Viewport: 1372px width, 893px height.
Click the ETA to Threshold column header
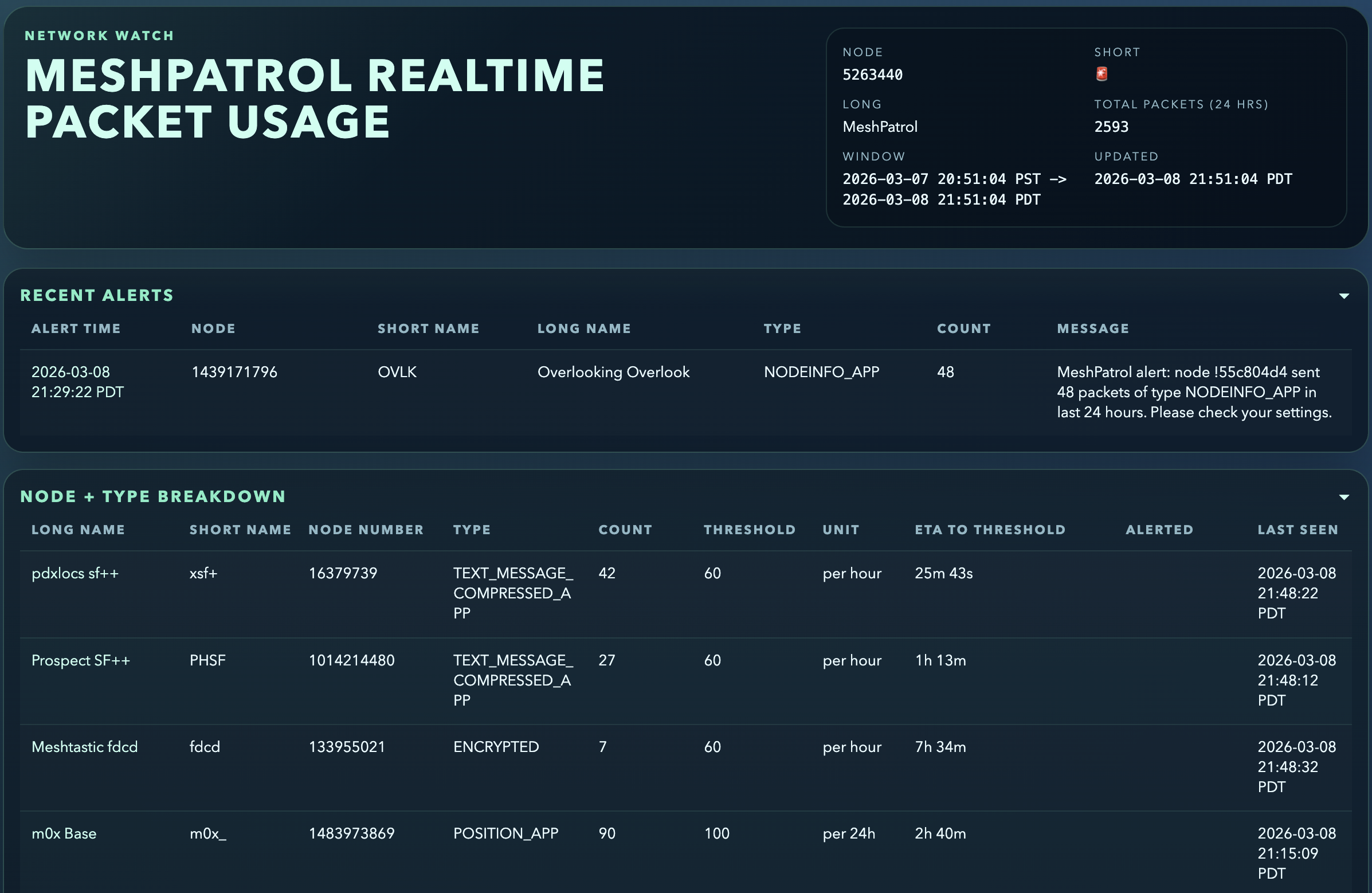point(990,530)
